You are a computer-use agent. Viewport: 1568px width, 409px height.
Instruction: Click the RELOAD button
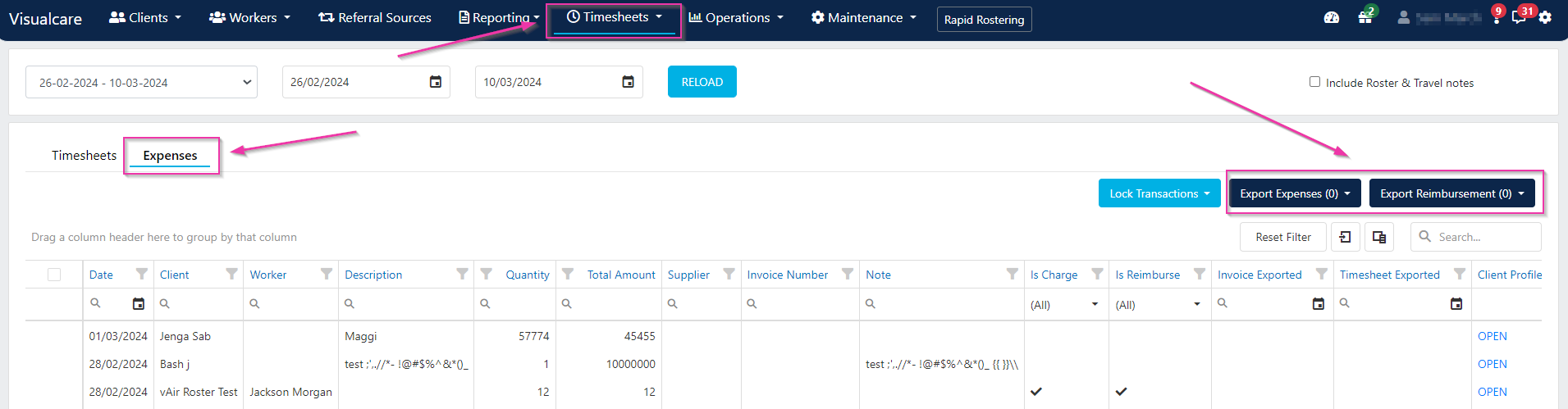[x=702, y=82]
